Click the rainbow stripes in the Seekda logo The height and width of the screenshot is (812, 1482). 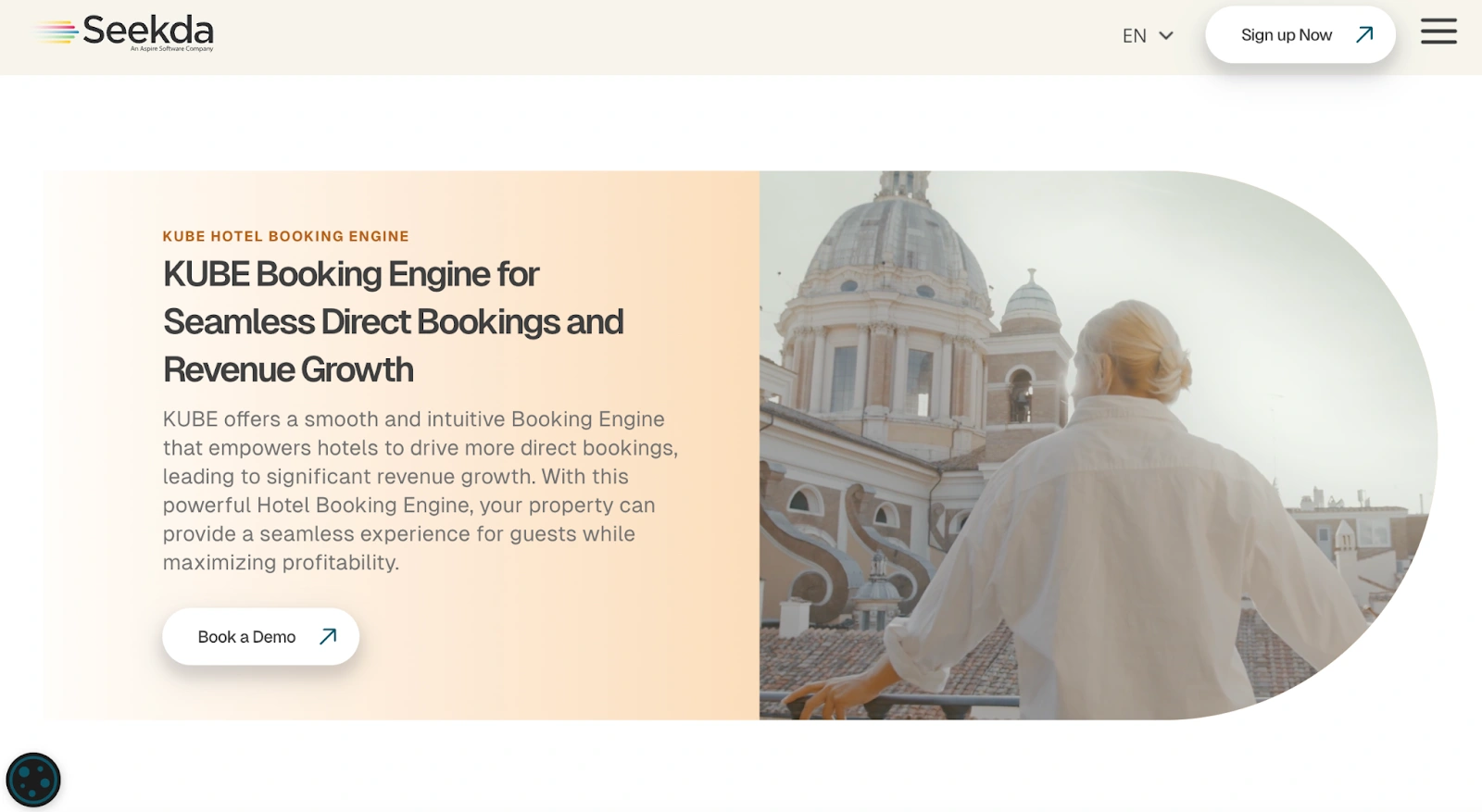pos(57,32)
